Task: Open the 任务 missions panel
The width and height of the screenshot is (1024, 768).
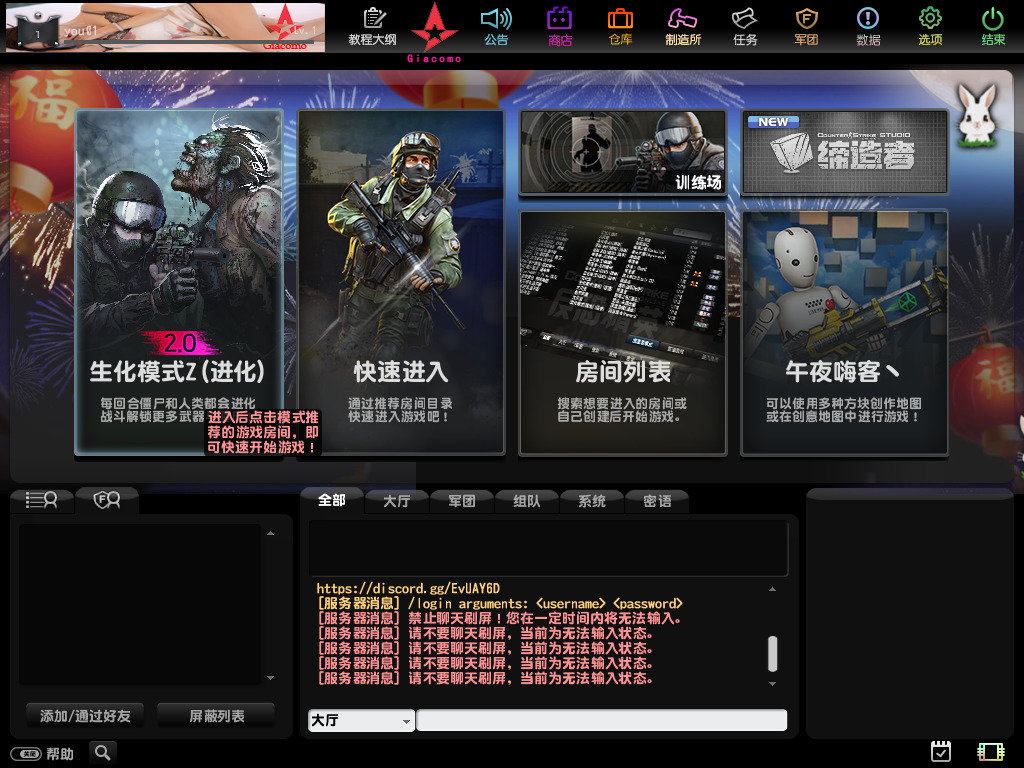Action: coord(744,25)
